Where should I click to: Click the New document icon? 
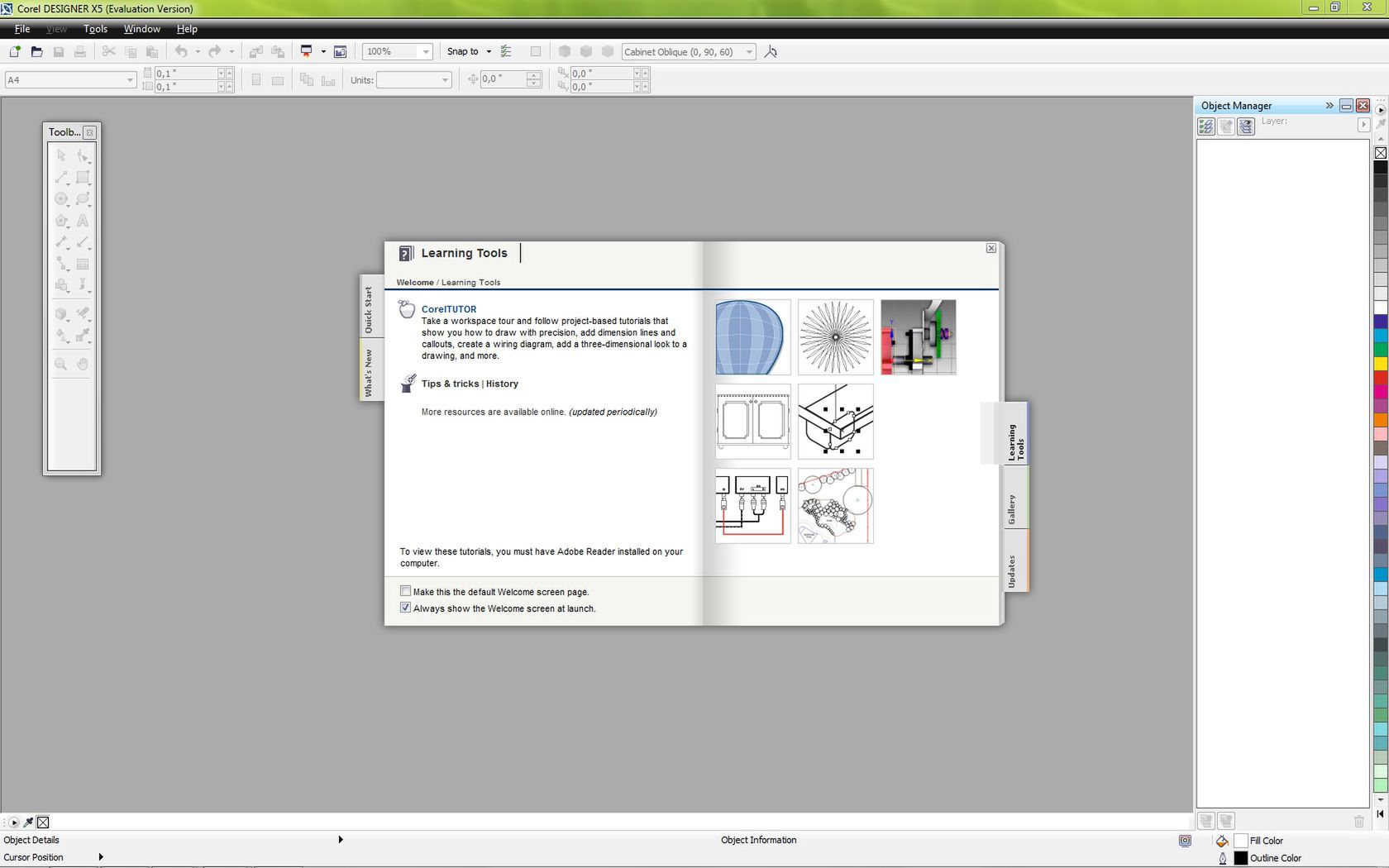point(15,51)
